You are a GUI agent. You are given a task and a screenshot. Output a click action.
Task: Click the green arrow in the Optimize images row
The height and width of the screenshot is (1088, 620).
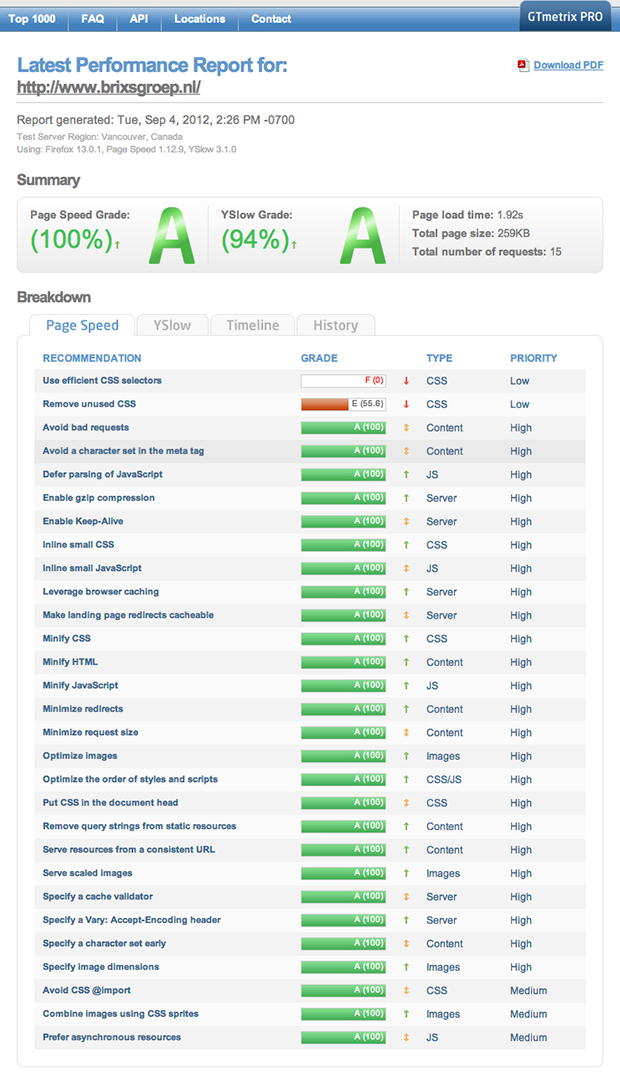[406, 756]
